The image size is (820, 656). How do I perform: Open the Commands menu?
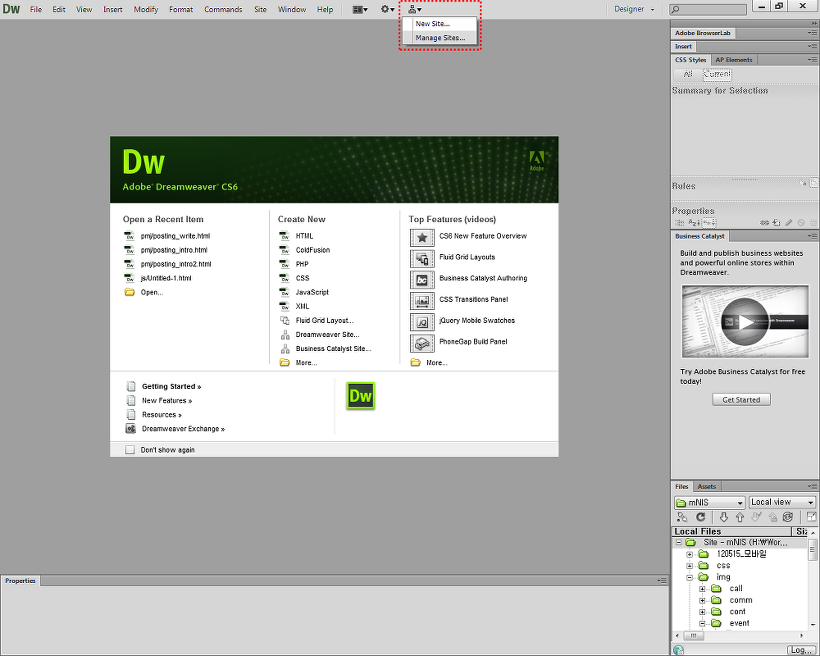pos(223,9)
